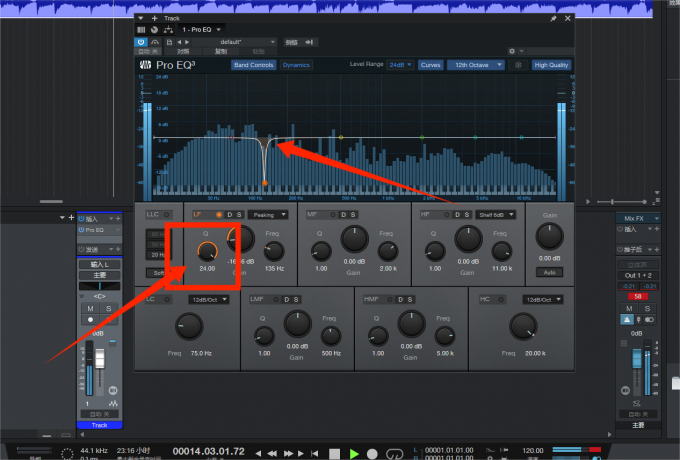Open the Mix FX dropdown
The image size is (680, 460).
(x=638, y=219)
